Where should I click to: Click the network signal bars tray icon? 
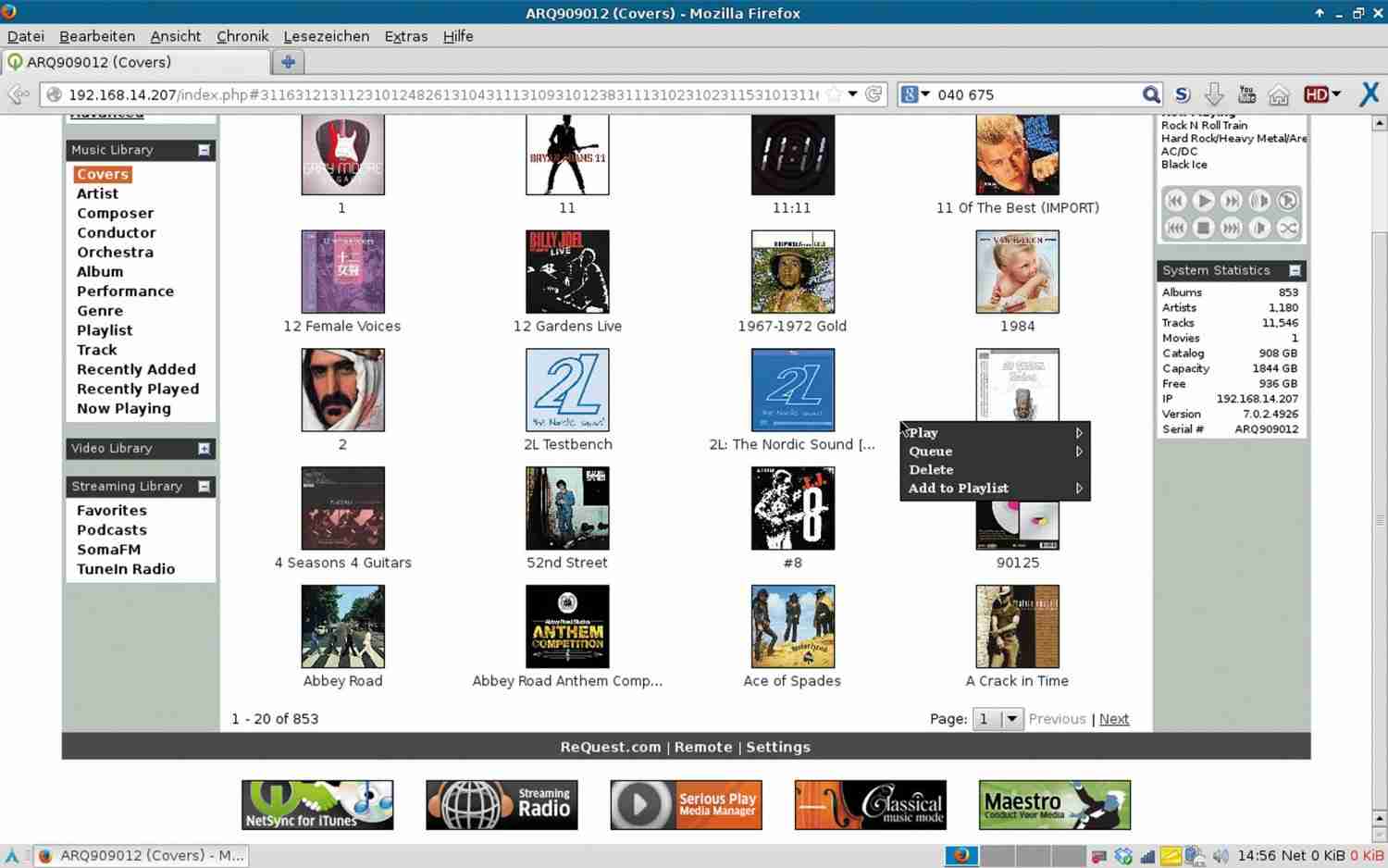pyautogui.click(x=1147, y=856)
